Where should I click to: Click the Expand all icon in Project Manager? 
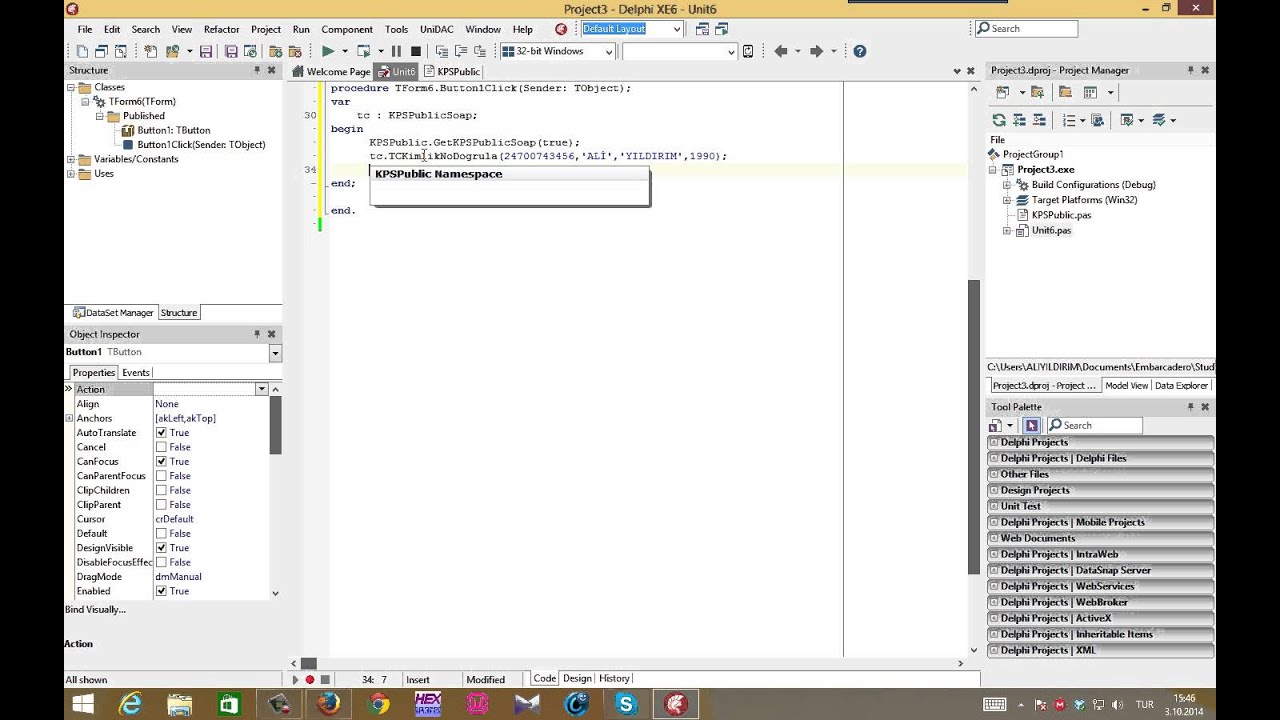coord(1019,120)
